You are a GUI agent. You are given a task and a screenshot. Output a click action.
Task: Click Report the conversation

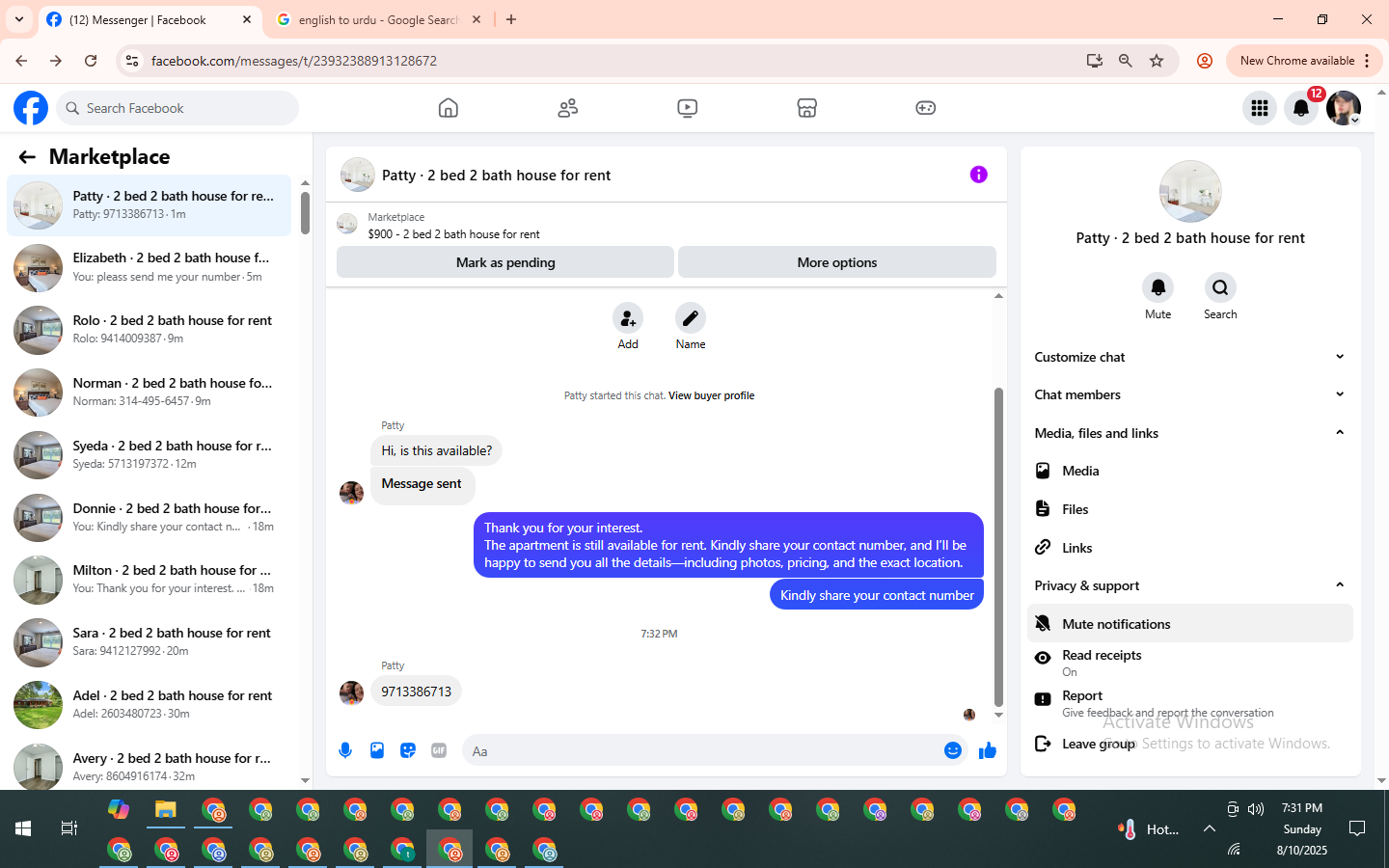coord(1189,703)
